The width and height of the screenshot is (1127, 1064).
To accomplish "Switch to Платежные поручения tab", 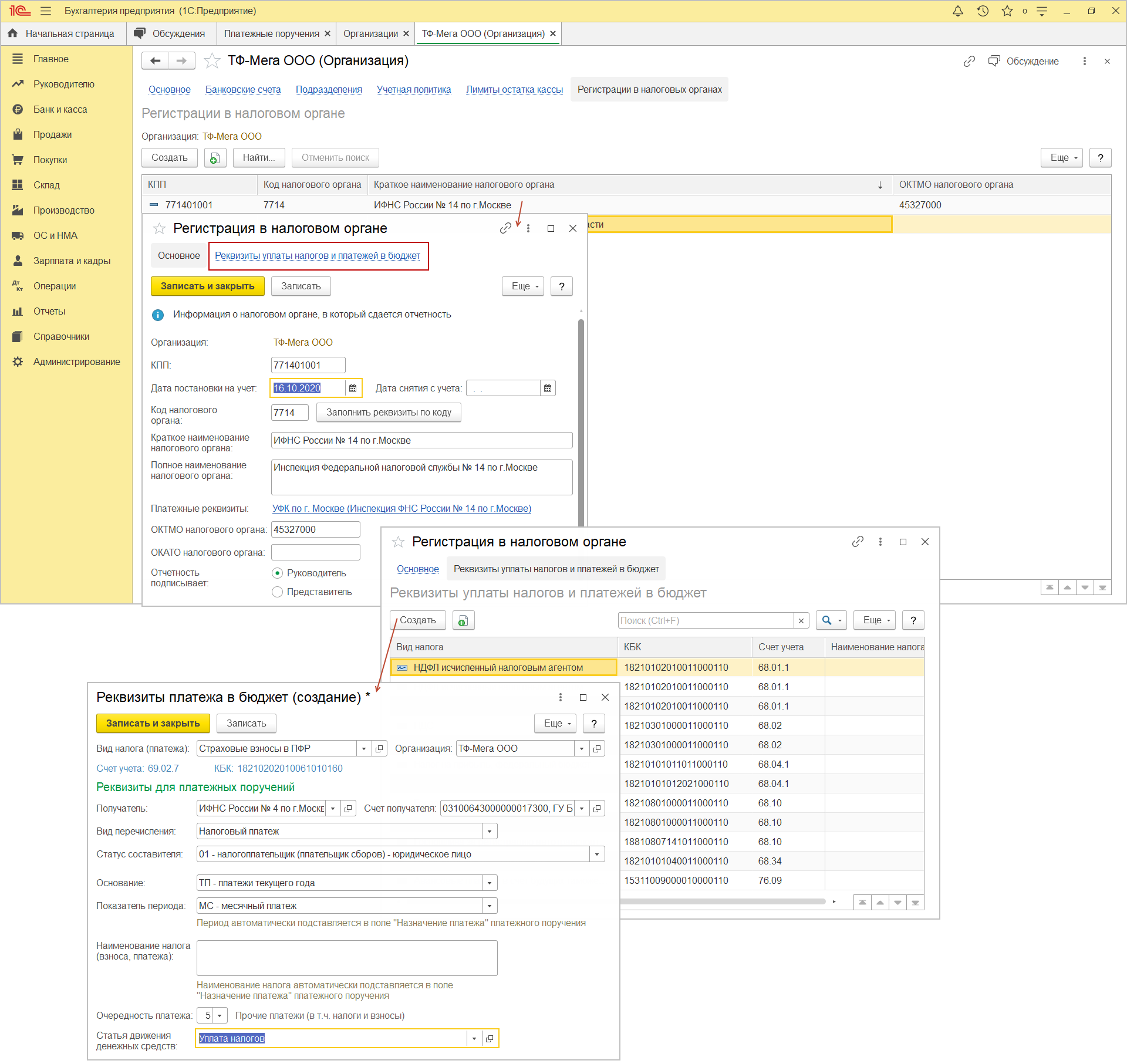I will tap(272, 34).
